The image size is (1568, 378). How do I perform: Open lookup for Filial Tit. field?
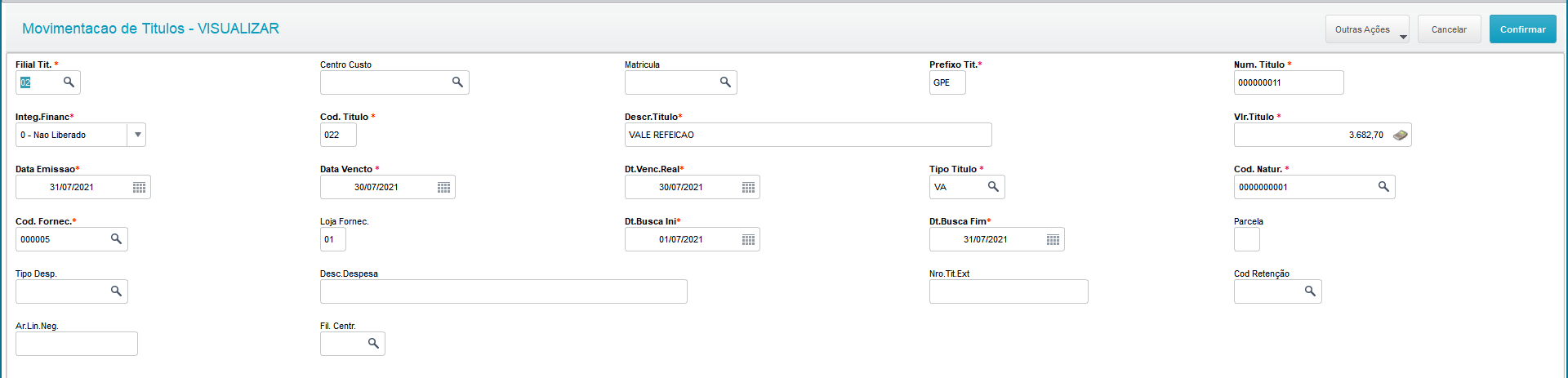pos(69,82)
